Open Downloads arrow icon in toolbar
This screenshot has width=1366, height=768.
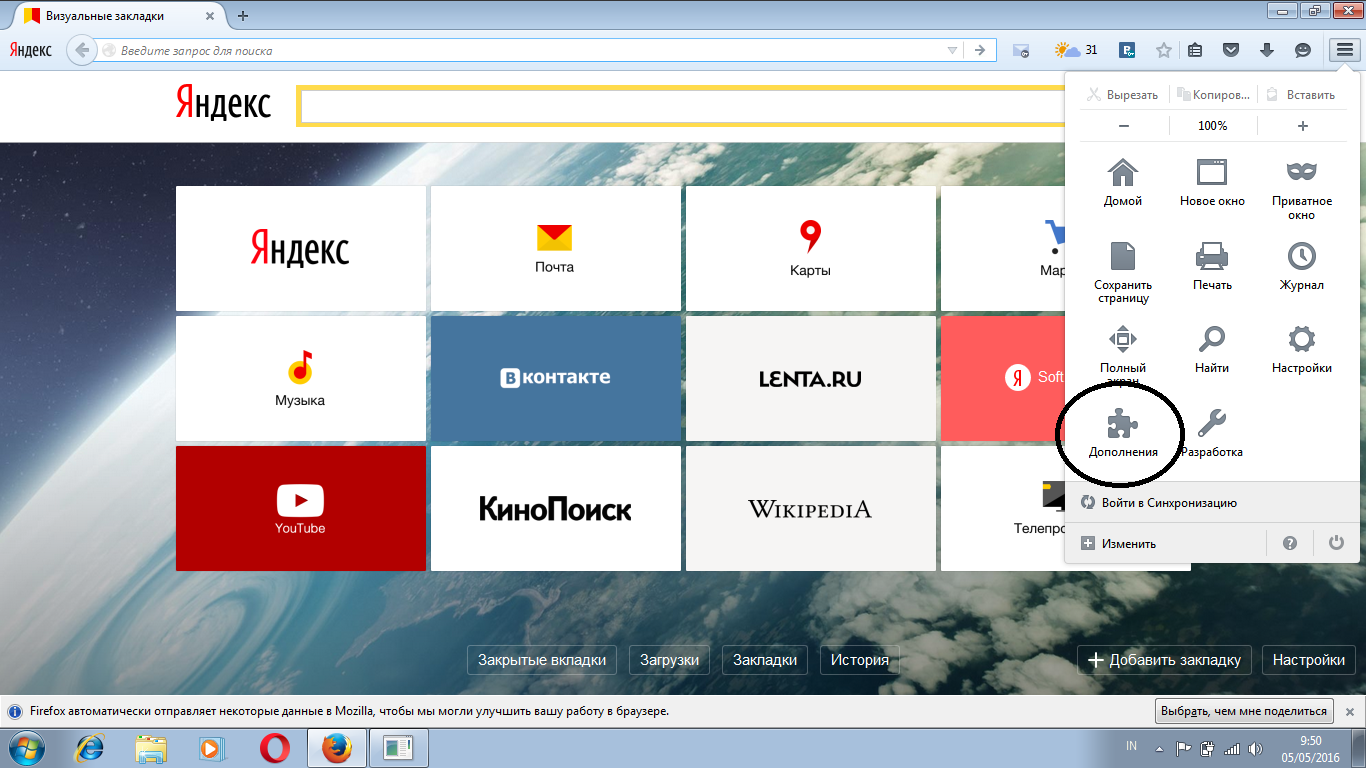click(x=1267, y=50)
